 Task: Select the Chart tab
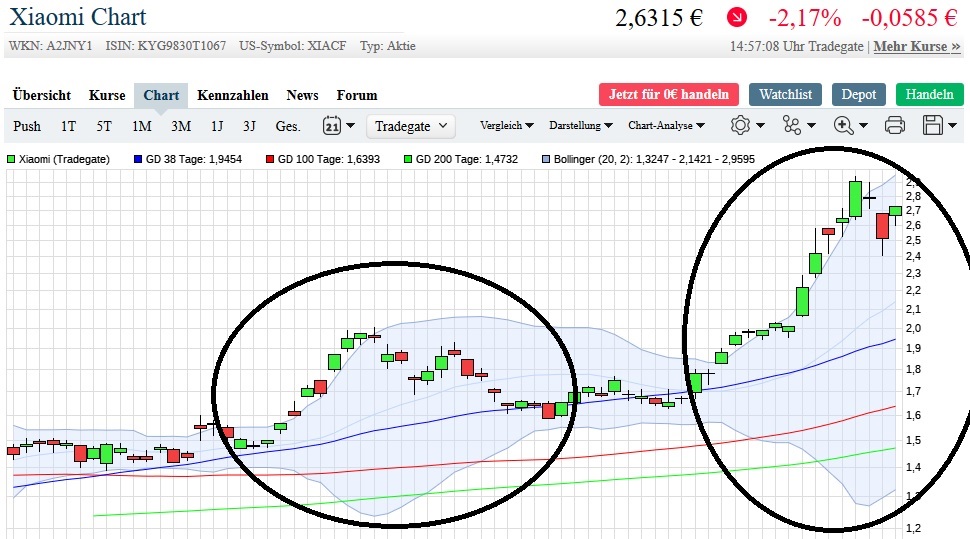(161, 95)
